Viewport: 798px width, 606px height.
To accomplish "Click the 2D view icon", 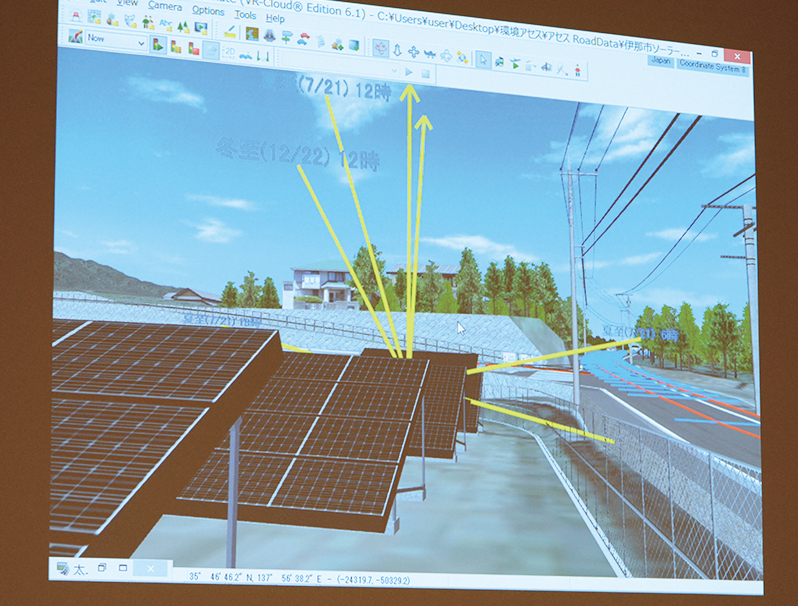I will pyautogui.click(x=230, y=51).
